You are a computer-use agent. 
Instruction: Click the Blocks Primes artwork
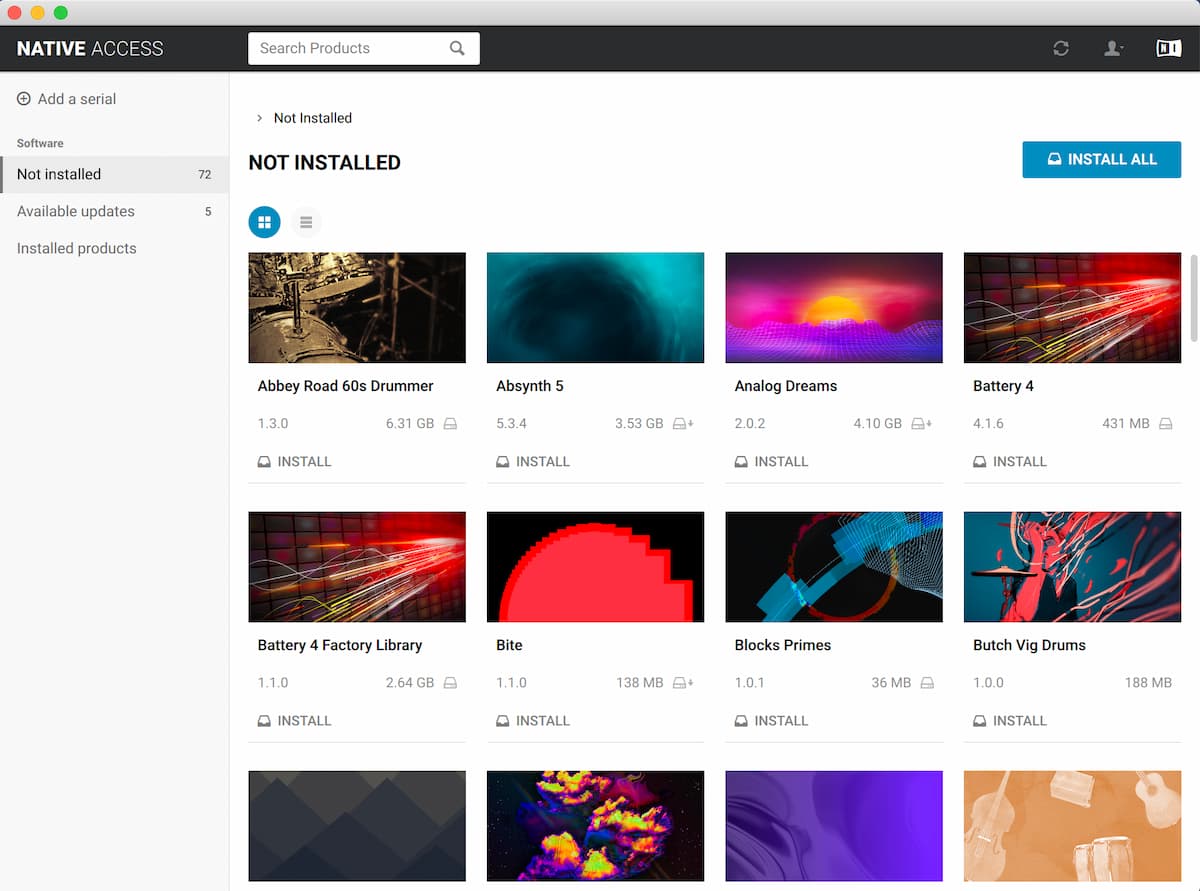[834, 567]
